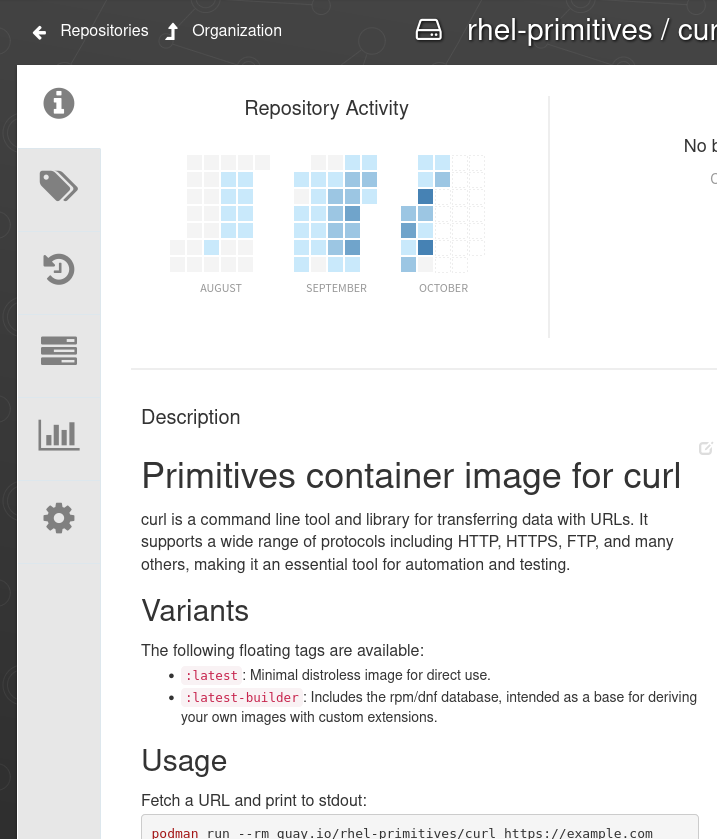
Task: Click the October activity heatmap grid
Action: pyautogui.click(x=443, y=213)
